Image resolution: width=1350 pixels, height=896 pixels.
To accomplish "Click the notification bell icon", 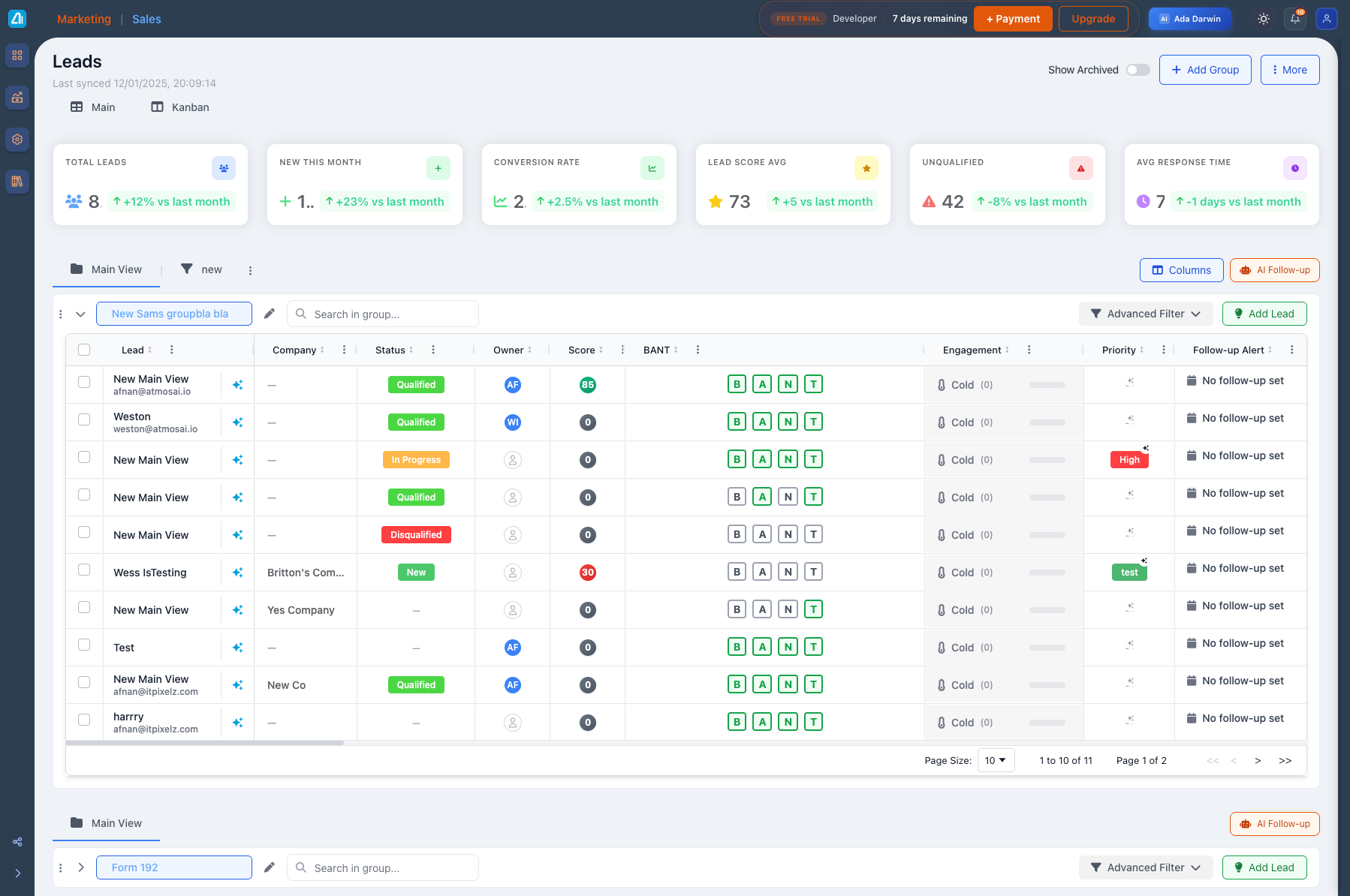I will click(x=1295, y=19).
